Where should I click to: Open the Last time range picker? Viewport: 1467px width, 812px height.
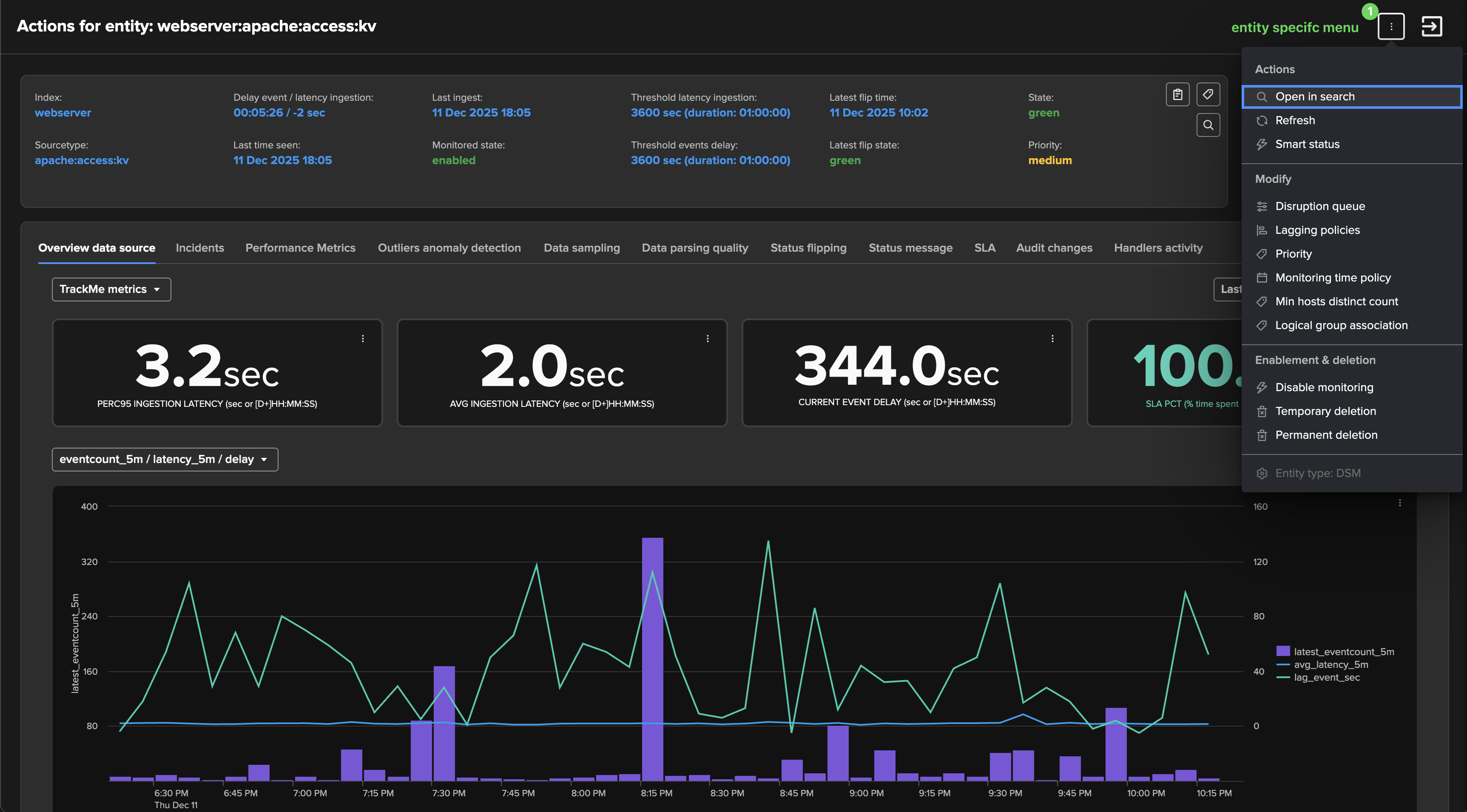pyautogui.click(x=1229, y=289)
